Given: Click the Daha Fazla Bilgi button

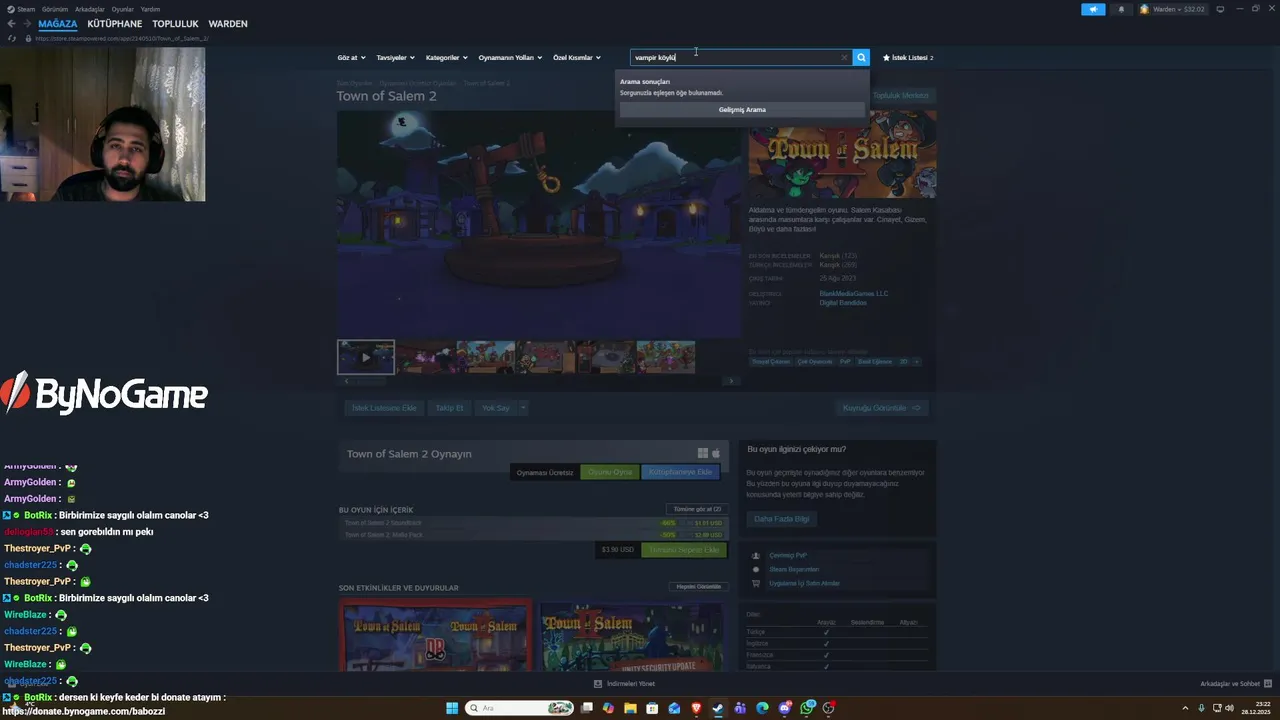Looking at the screenshot, I should (x=782, y=519).
